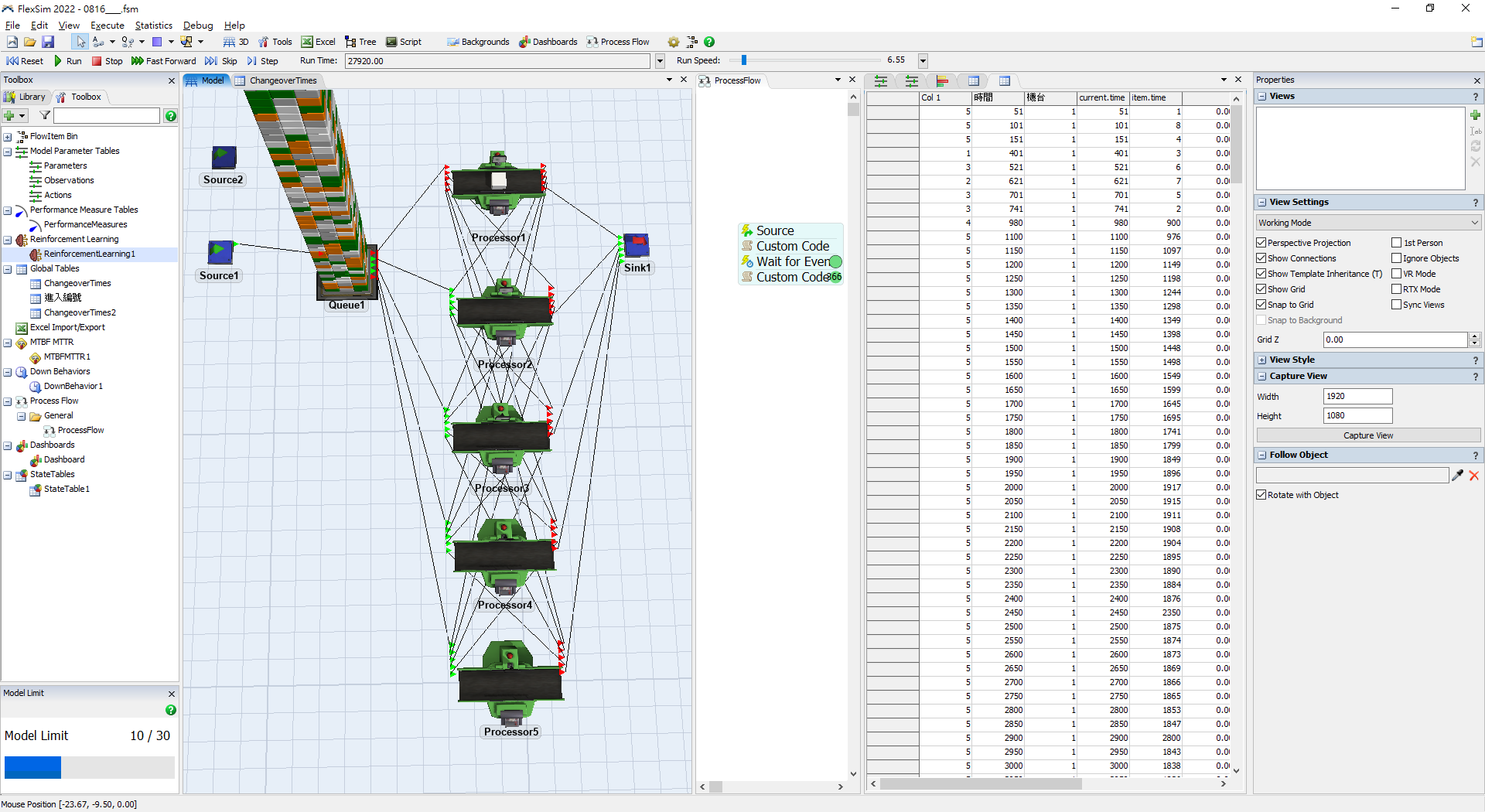Launch the Excel interface toolbar icon
The image size is (1485, 812).
[318, 42]
